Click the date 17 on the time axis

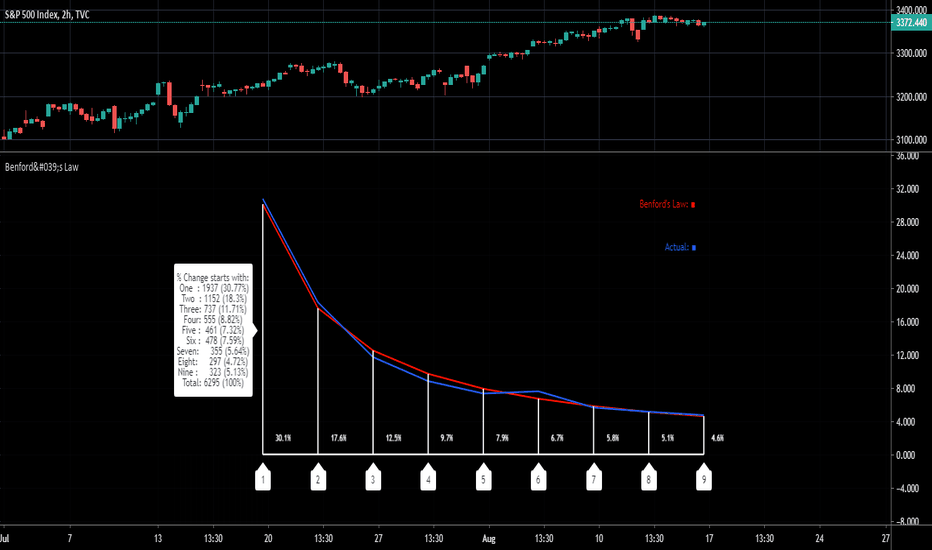point(709,539)
